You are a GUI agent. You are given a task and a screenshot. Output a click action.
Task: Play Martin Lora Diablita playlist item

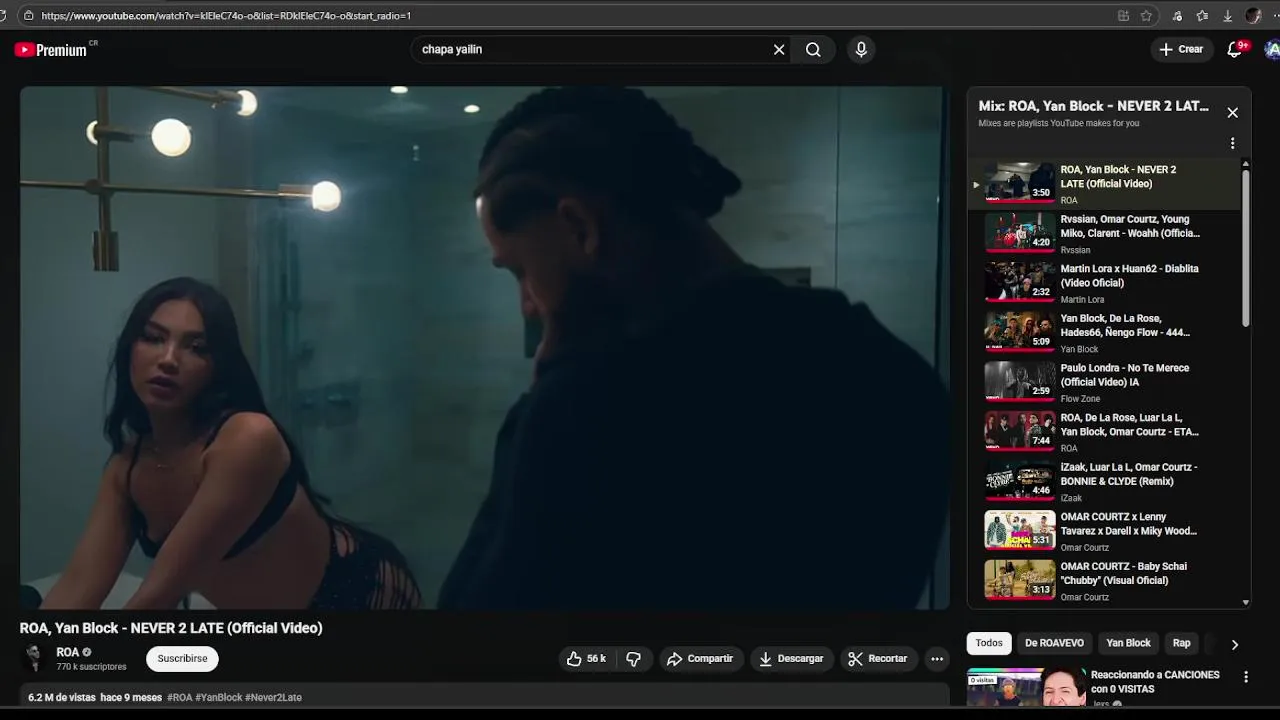[1104, 282]
